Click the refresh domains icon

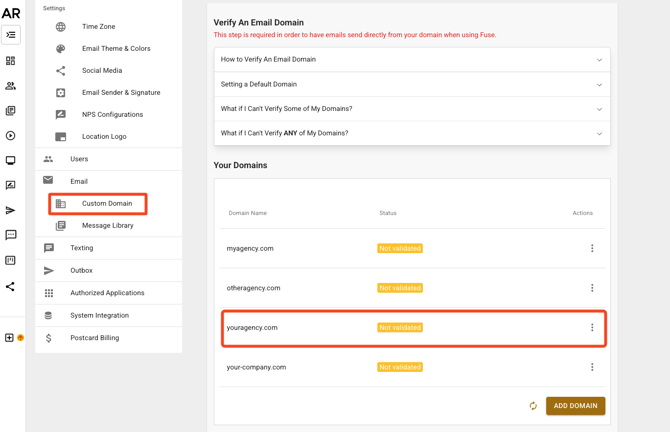point(533,406)
